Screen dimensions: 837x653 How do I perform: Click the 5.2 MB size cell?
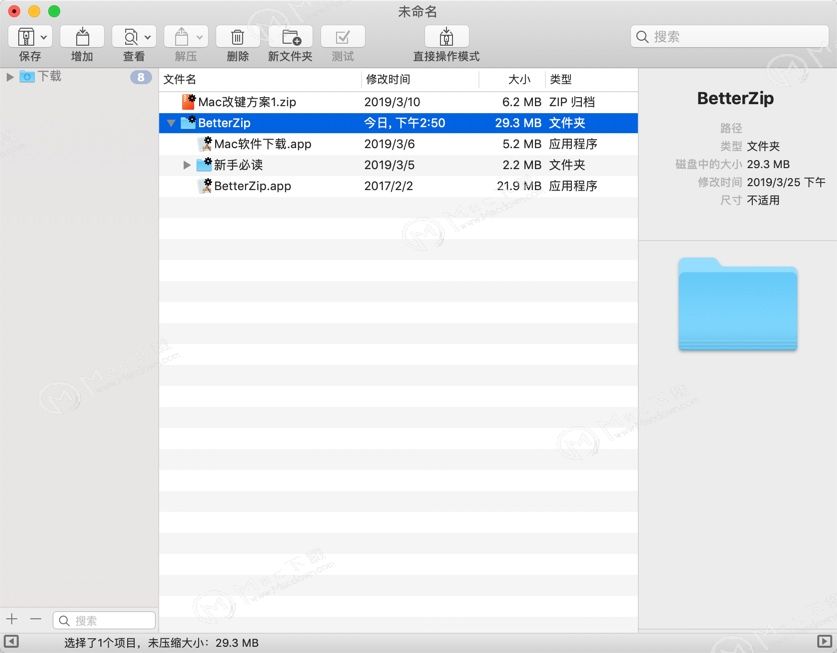tap(522, 144)
